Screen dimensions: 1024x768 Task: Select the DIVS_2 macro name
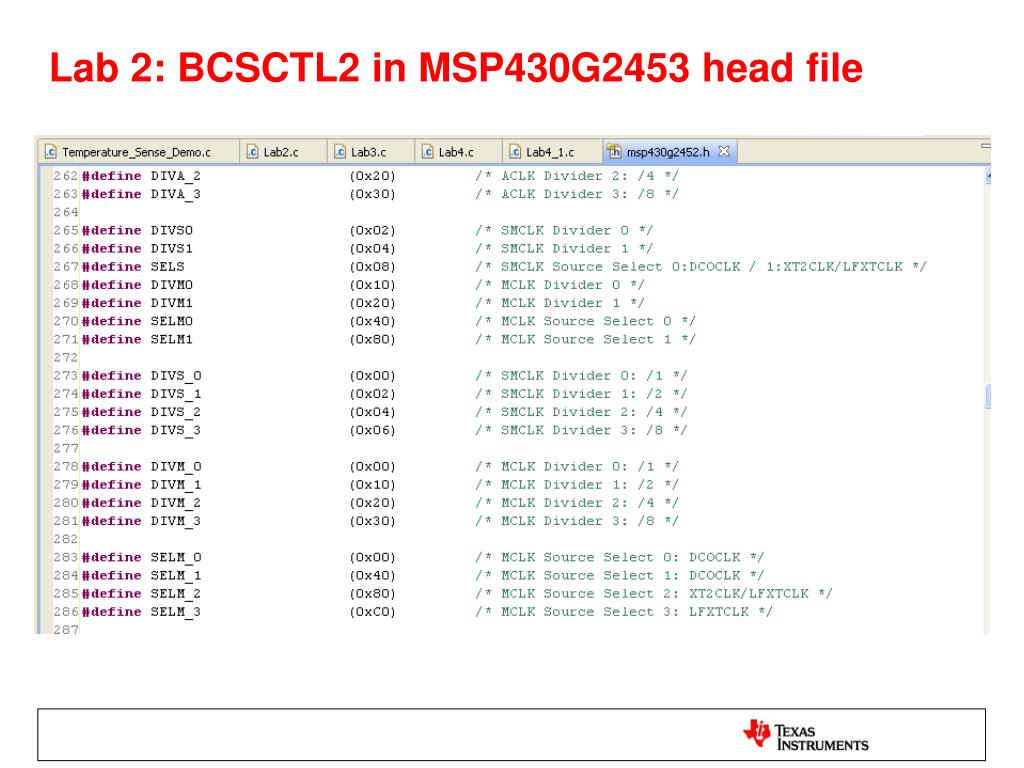click(176, 413)
